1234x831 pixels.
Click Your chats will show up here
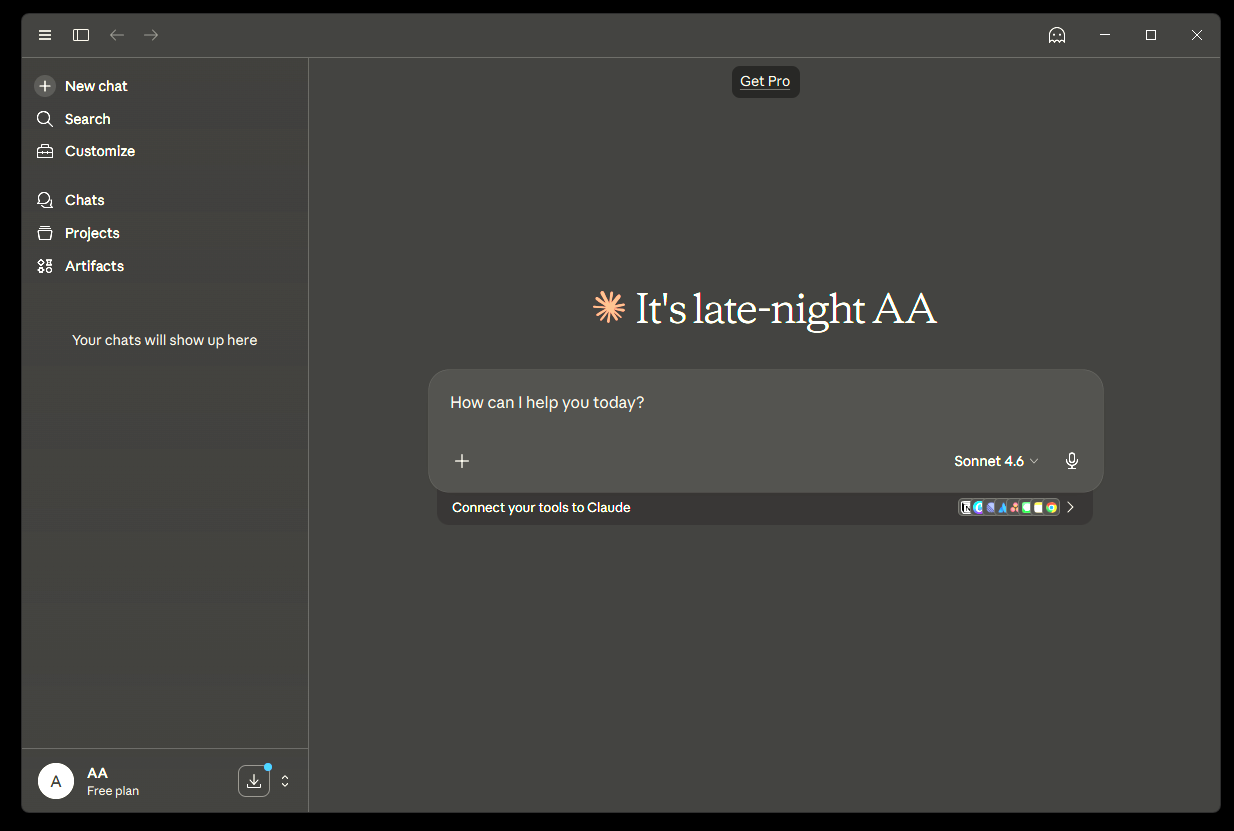coord(165,340)
